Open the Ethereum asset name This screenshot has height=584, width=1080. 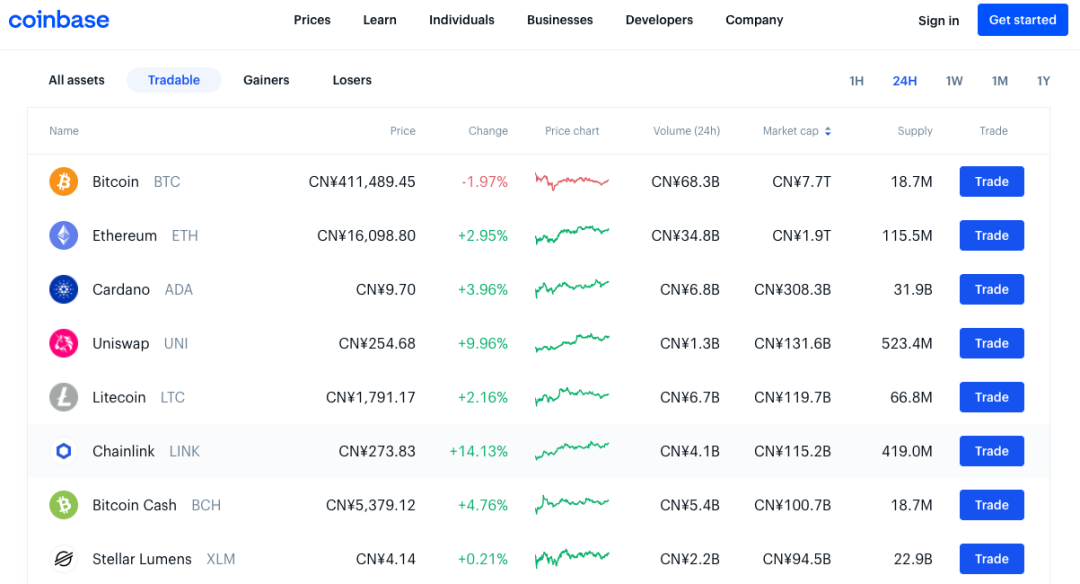(x=125, y=236)
